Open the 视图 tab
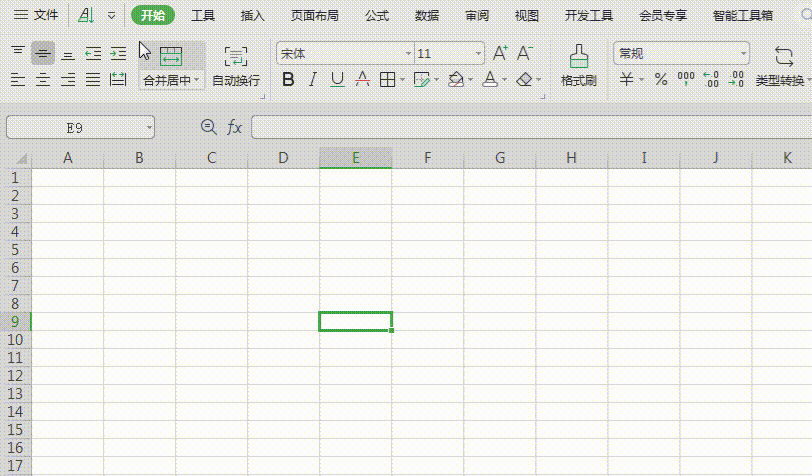 tap(527, 16)
